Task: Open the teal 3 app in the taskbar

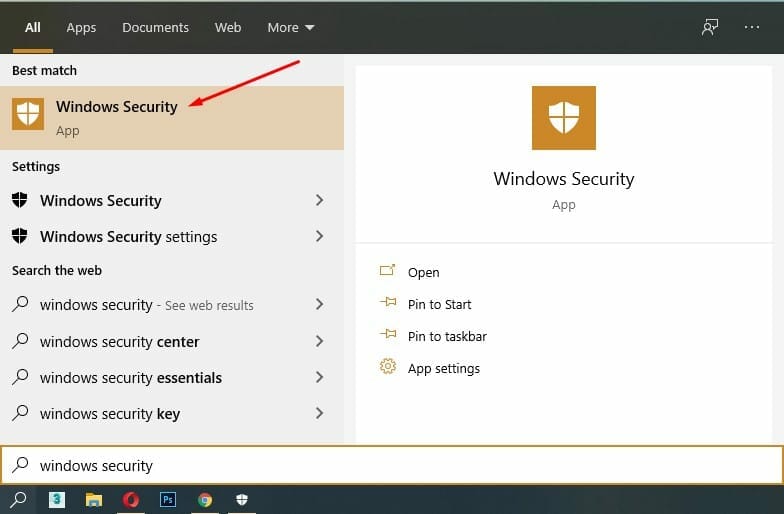Action: coord(56,499)
